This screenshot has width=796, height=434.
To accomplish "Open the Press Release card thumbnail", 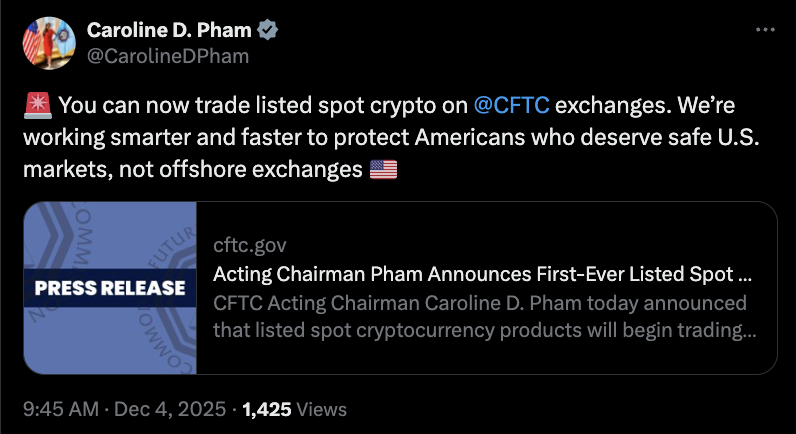I will (x=108, y=288).
